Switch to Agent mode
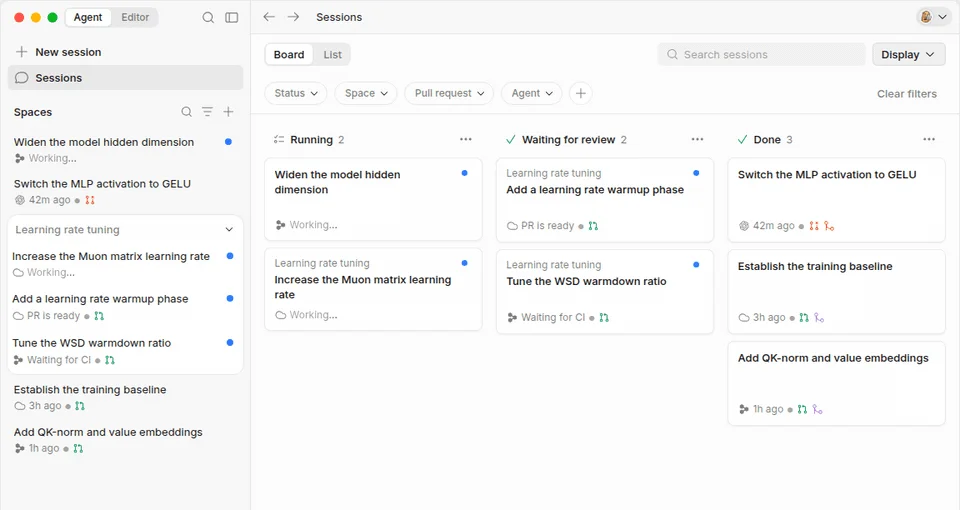 click(88, 17)
